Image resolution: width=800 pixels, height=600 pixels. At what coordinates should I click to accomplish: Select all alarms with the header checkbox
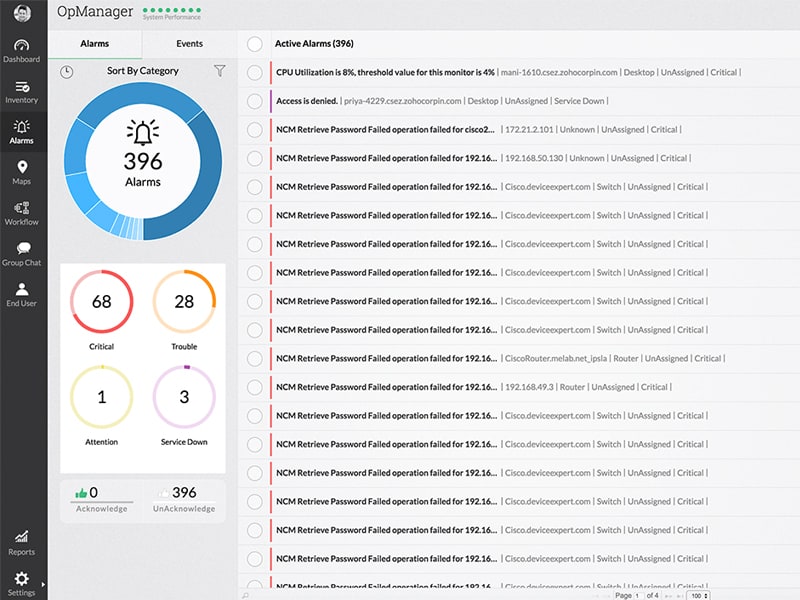(255, 44)
